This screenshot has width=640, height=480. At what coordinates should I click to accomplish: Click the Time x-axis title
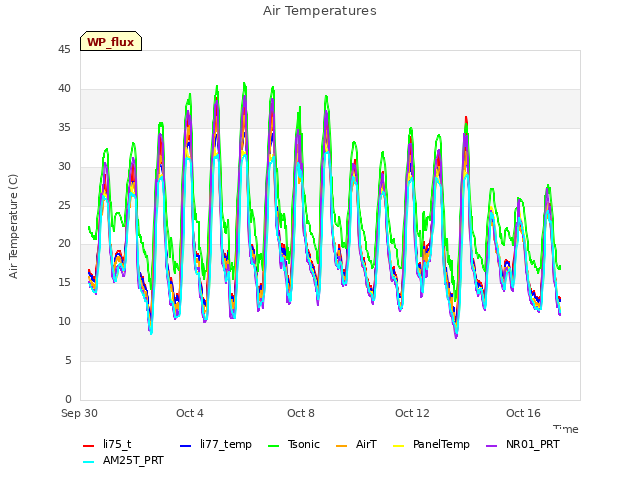(x=566, y=429)
